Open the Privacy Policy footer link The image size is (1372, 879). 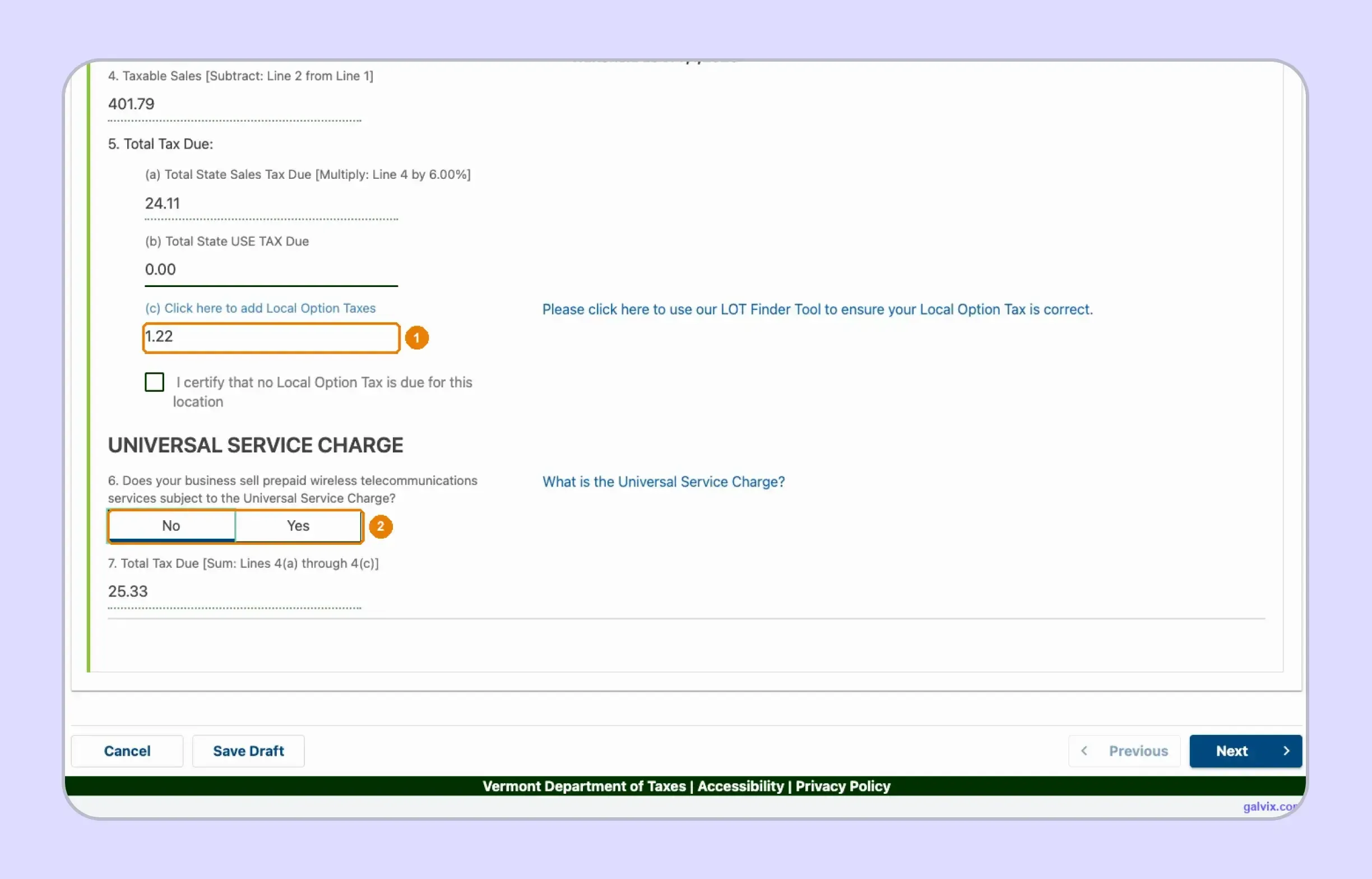(842, 786)
